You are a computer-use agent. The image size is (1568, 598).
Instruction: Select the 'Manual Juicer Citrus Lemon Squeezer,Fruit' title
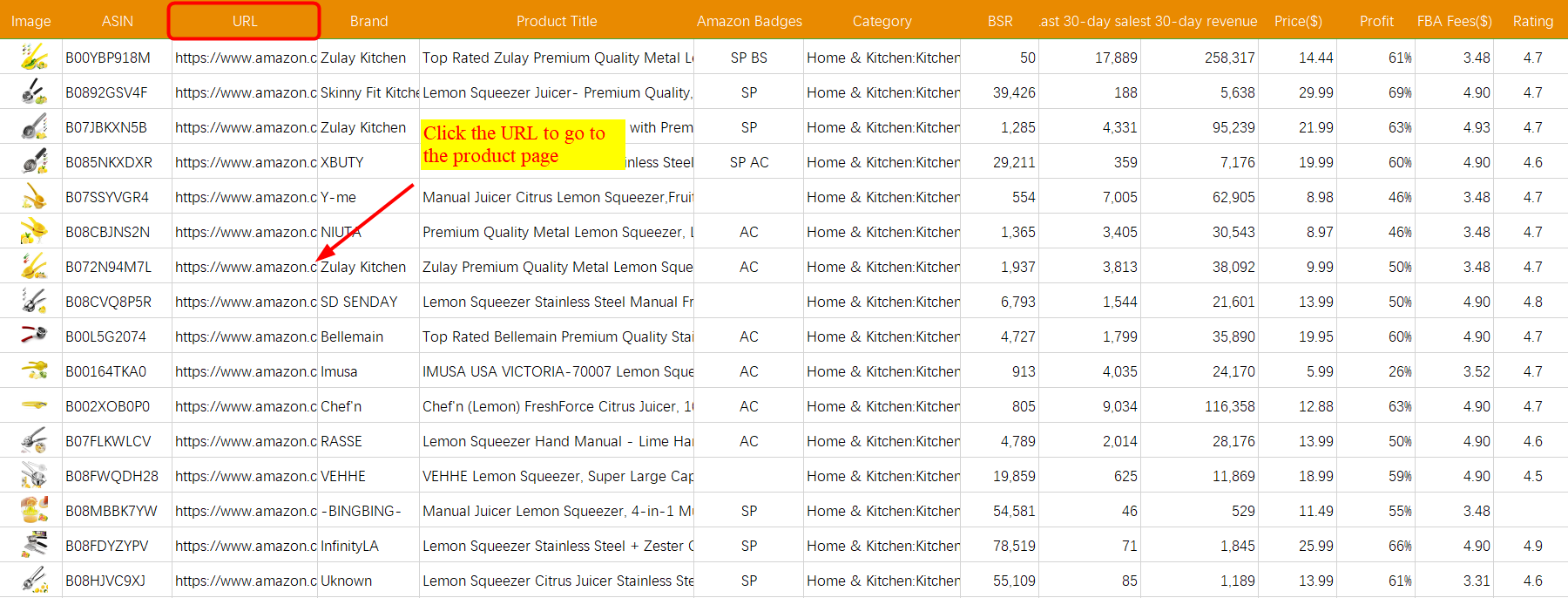point(558,197)
